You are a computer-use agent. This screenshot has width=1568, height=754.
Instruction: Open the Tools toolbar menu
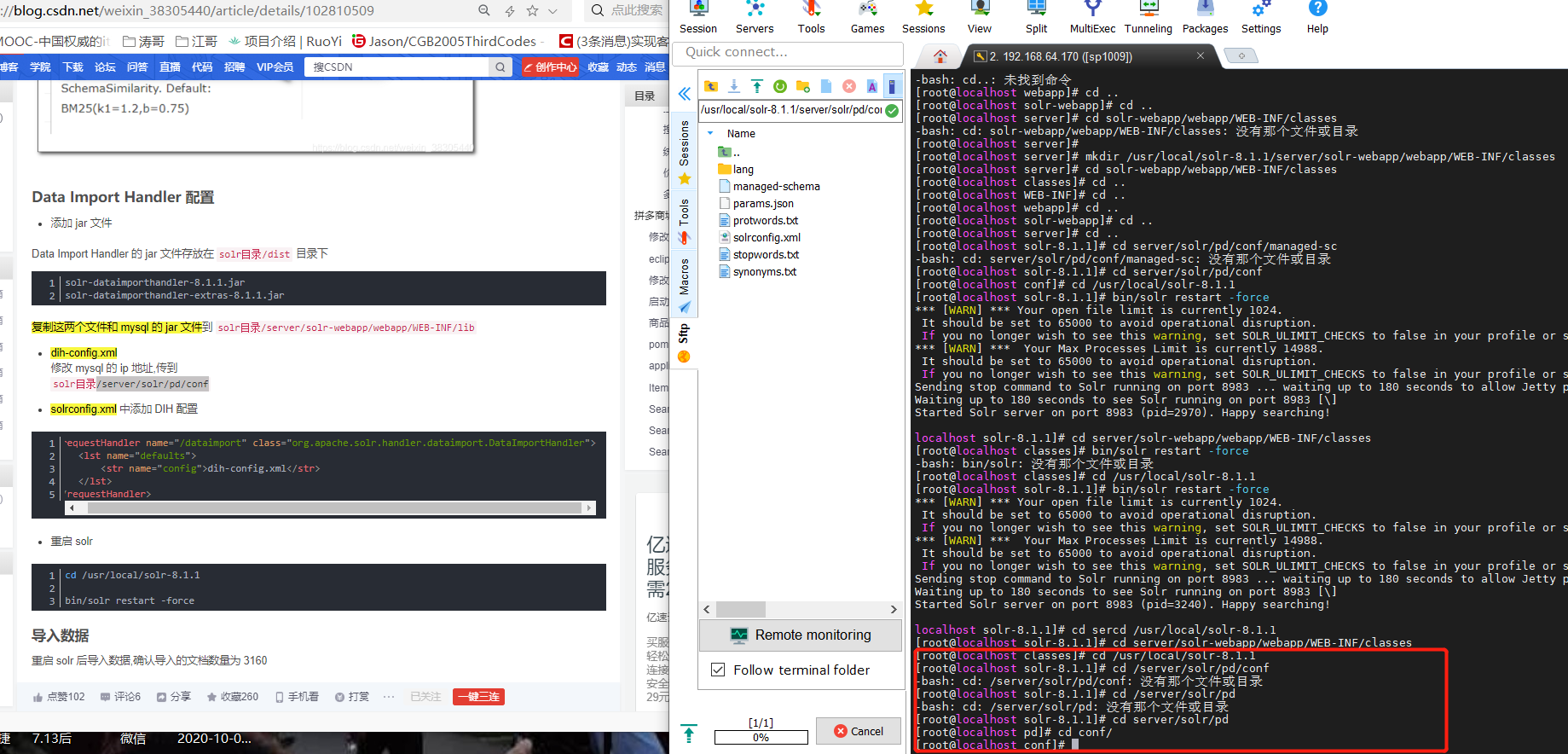tap(811, 17)
